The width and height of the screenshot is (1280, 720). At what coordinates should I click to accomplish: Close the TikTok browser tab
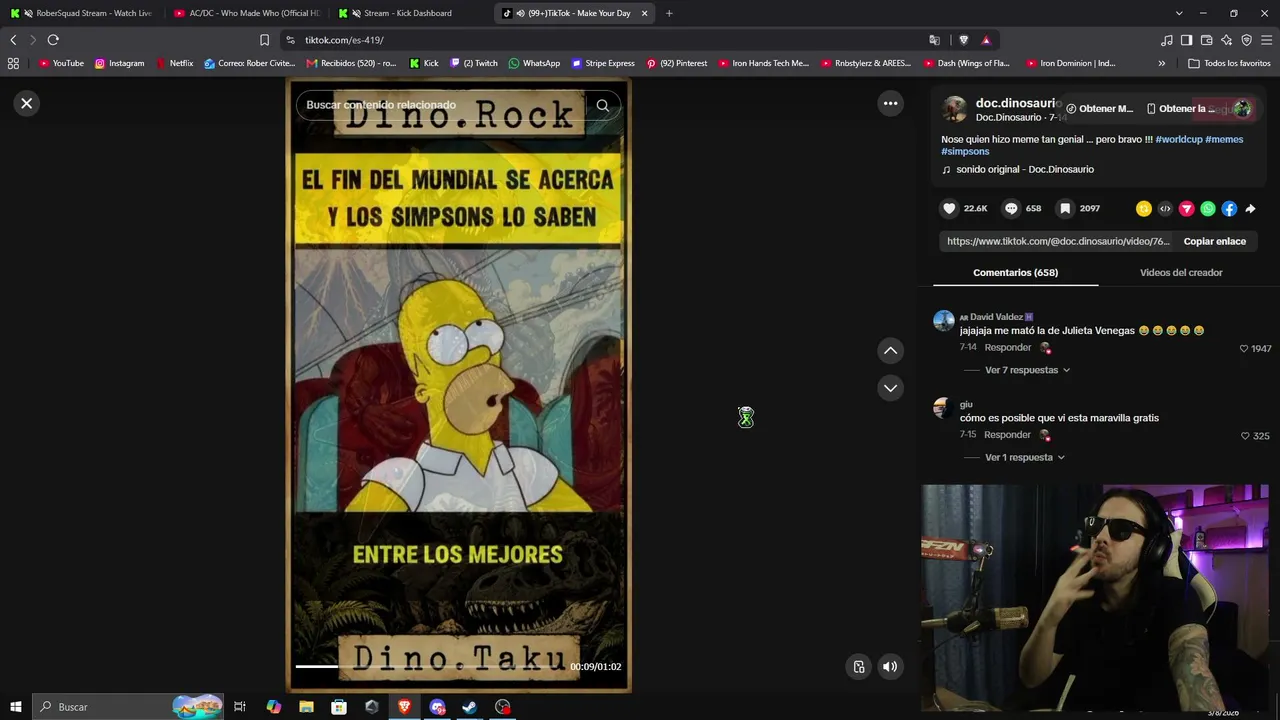(644, 13)
